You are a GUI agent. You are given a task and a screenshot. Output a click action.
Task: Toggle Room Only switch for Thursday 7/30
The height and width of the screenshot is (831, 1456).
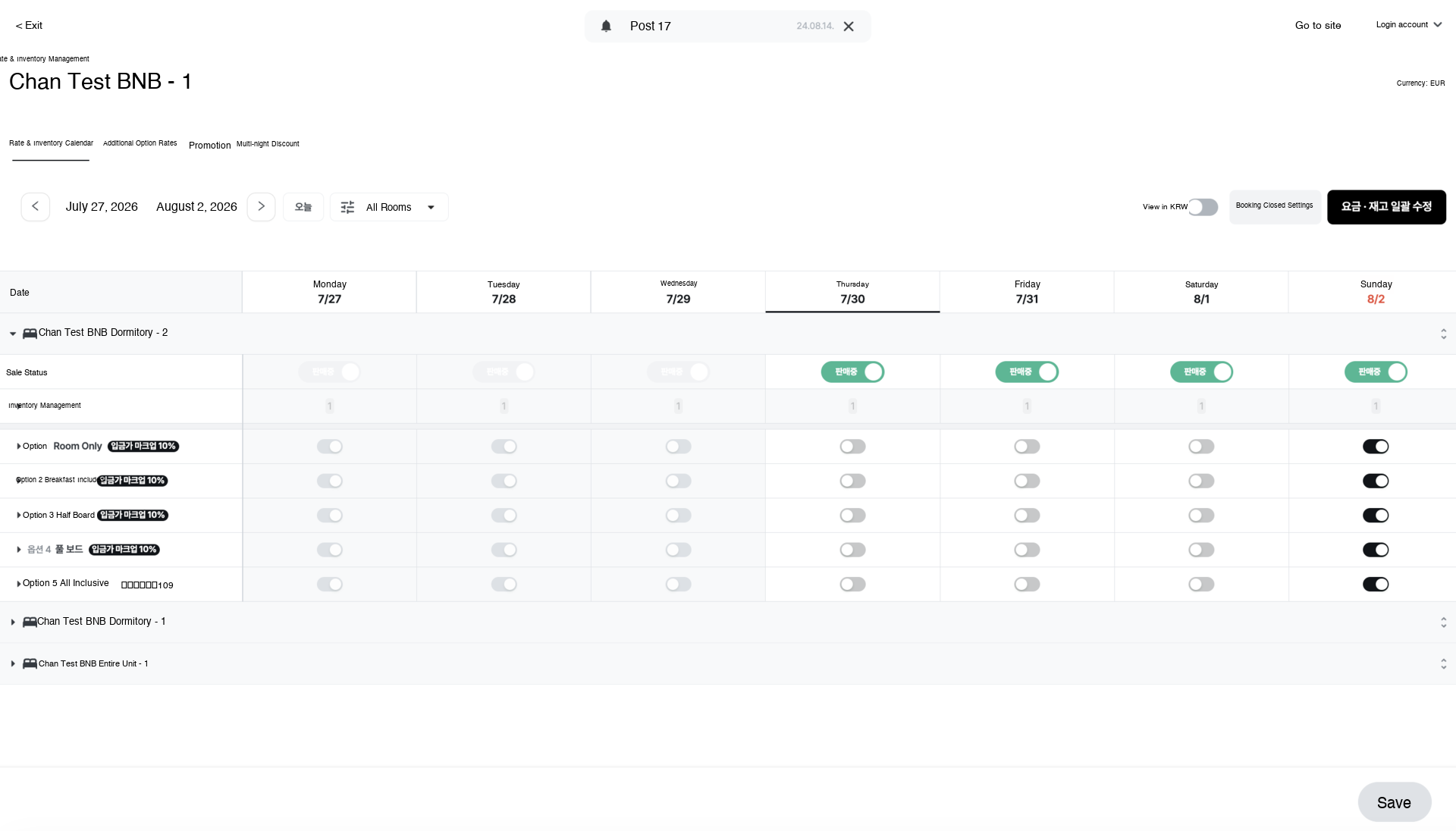(x=852, y=447)
